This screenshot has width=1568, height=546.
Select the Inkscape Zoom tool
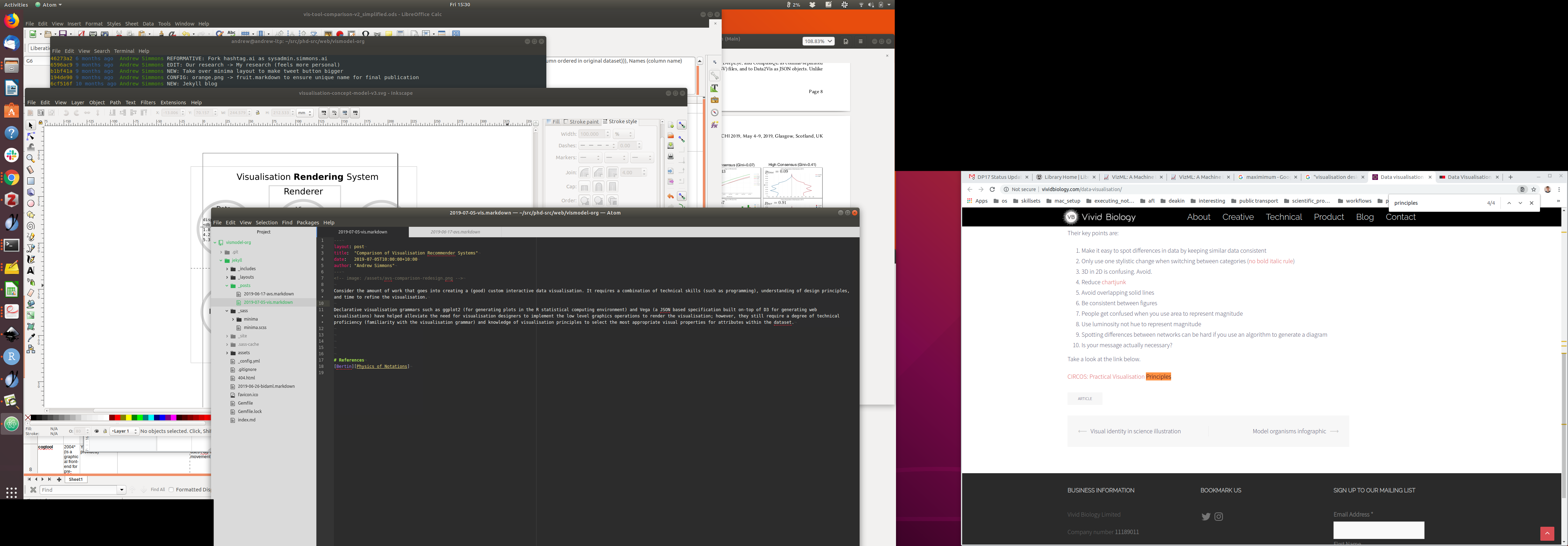30,158
